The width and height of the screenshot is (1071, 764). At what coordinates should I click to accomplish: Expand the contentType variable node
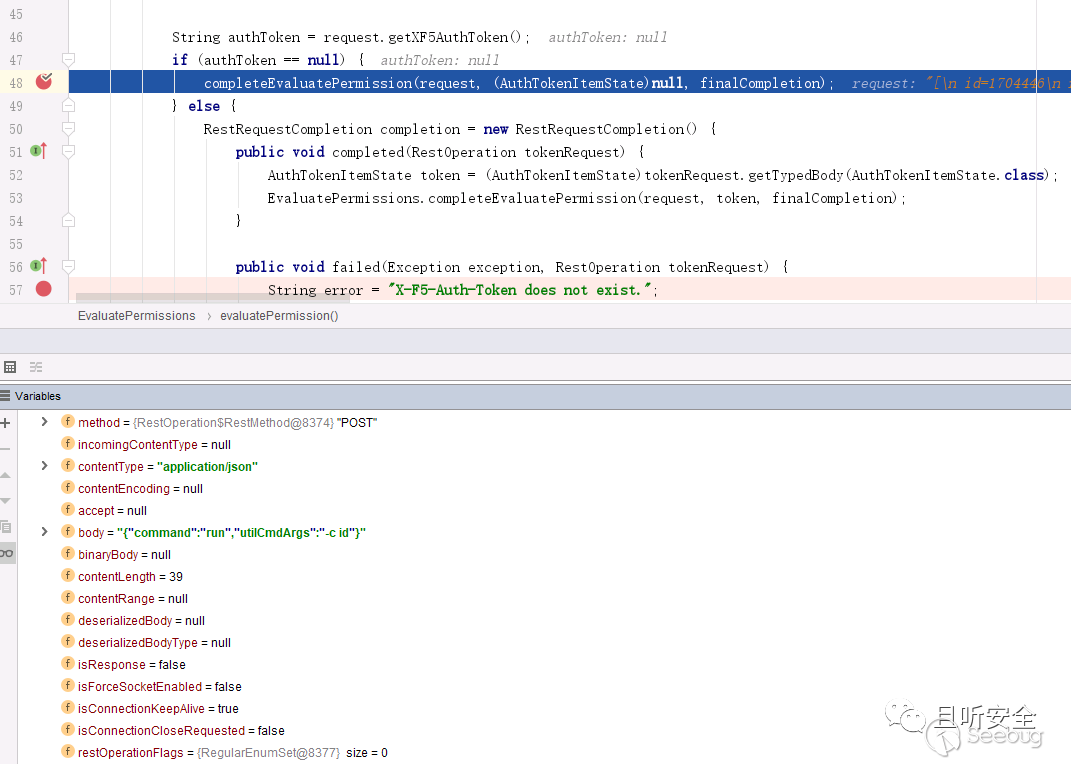[44, 466]
